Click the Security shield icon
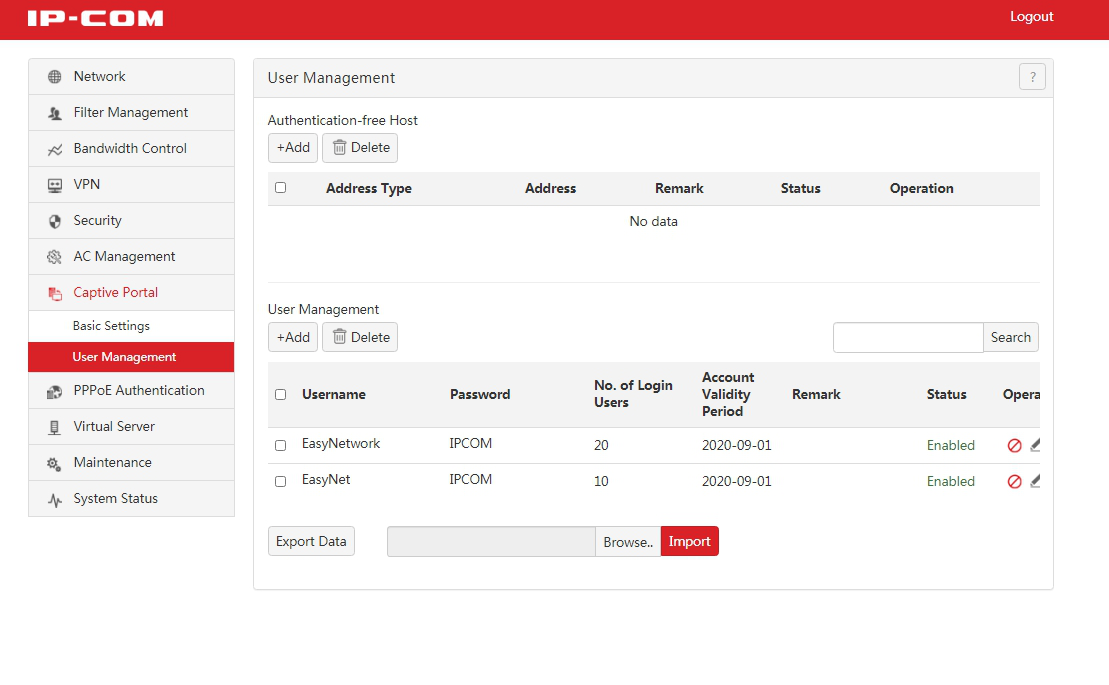Image resolution: width=1109 pixels, height=685 pixels. pos(54,221)
